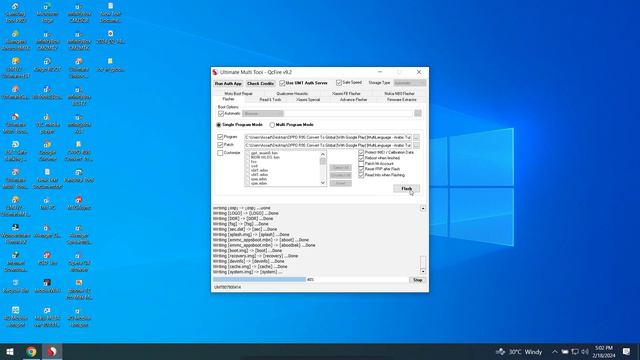640x360 pixels.
Task: Select the Microsoft Edge desktop icon
Action: click(47, 13)
